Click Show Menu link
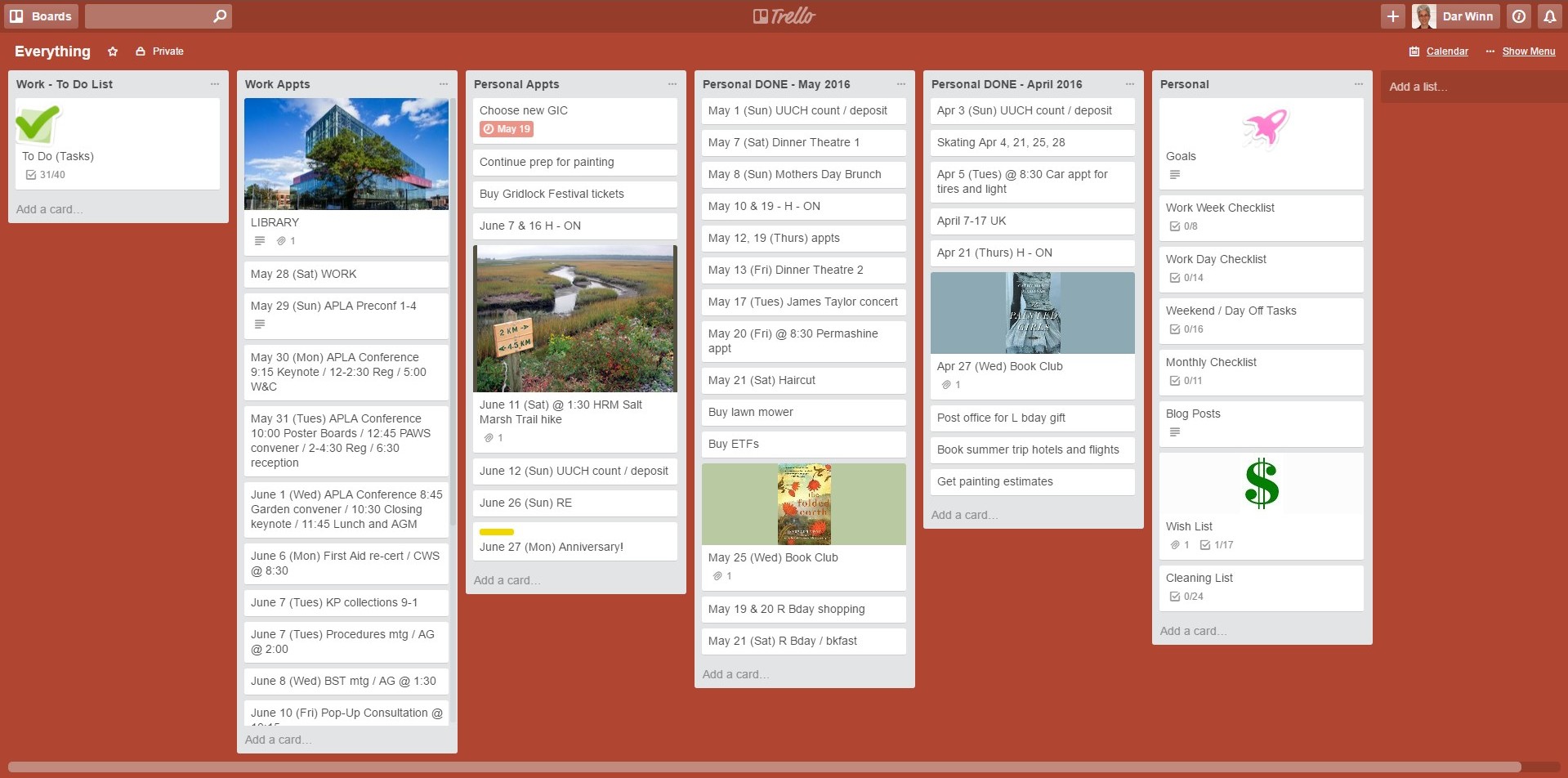 click(1528, 51)
